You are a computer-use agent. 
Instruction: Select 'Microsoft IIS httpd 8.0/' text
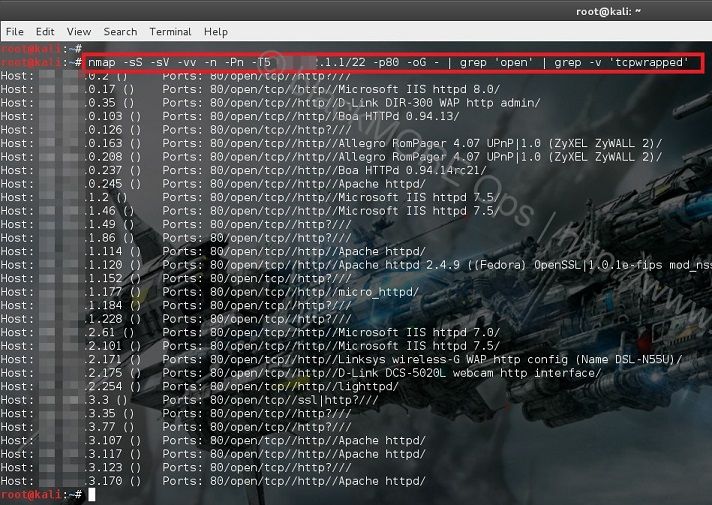(x=419, y=89)
